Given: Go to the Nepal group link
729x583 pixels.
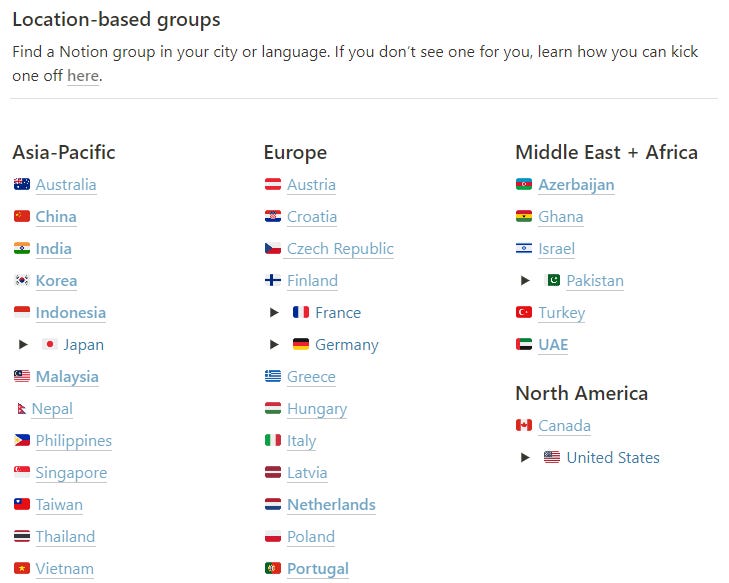Looking at the screenshot, I should pos(52,409).
